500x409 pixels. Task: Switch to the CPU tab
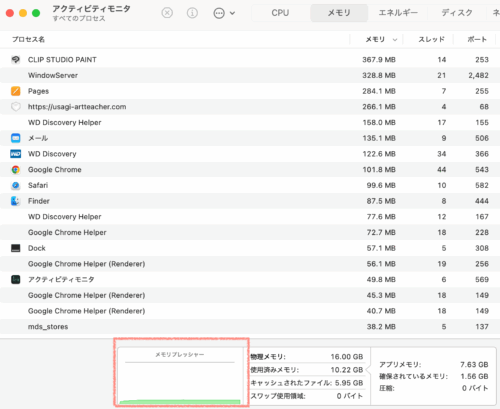tap(280, 13)
